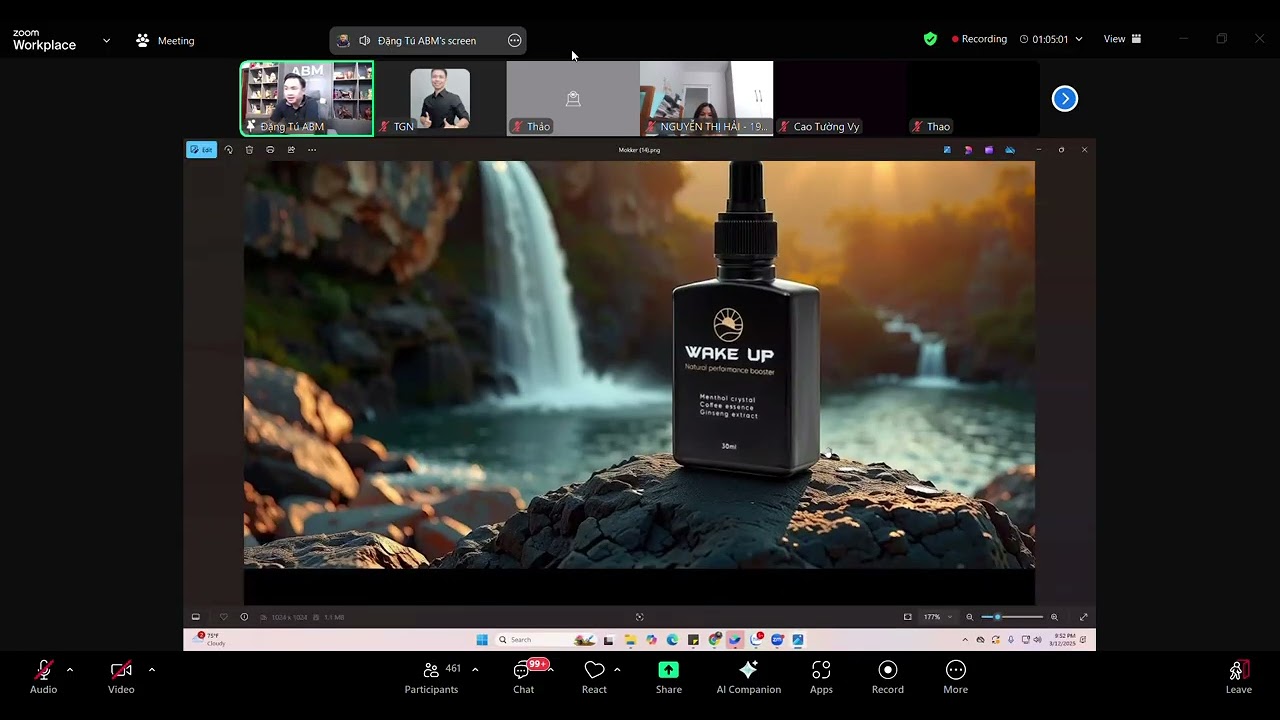Image resolution: width=1280 pixels, height=720 pixels.
Task: Click zoom in magnifier in Photos
Action: (x=1054, y=617)
